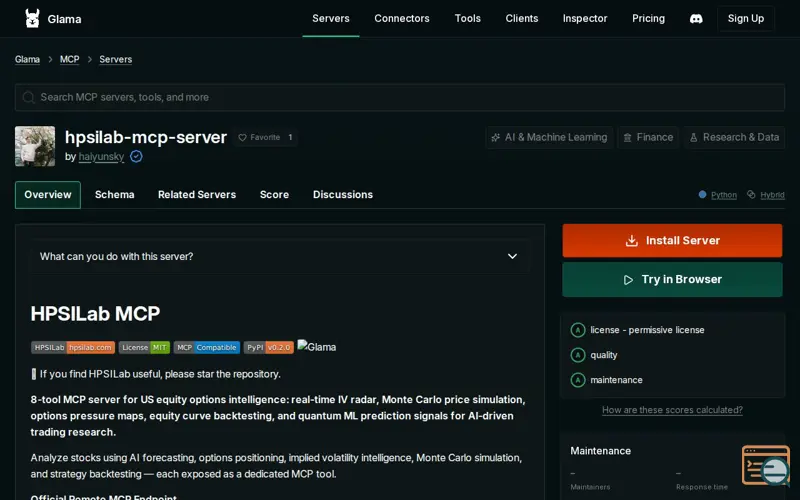The image size is (800, 500).
Task: Click the A grade icon for license
Action: click(578, 330)
